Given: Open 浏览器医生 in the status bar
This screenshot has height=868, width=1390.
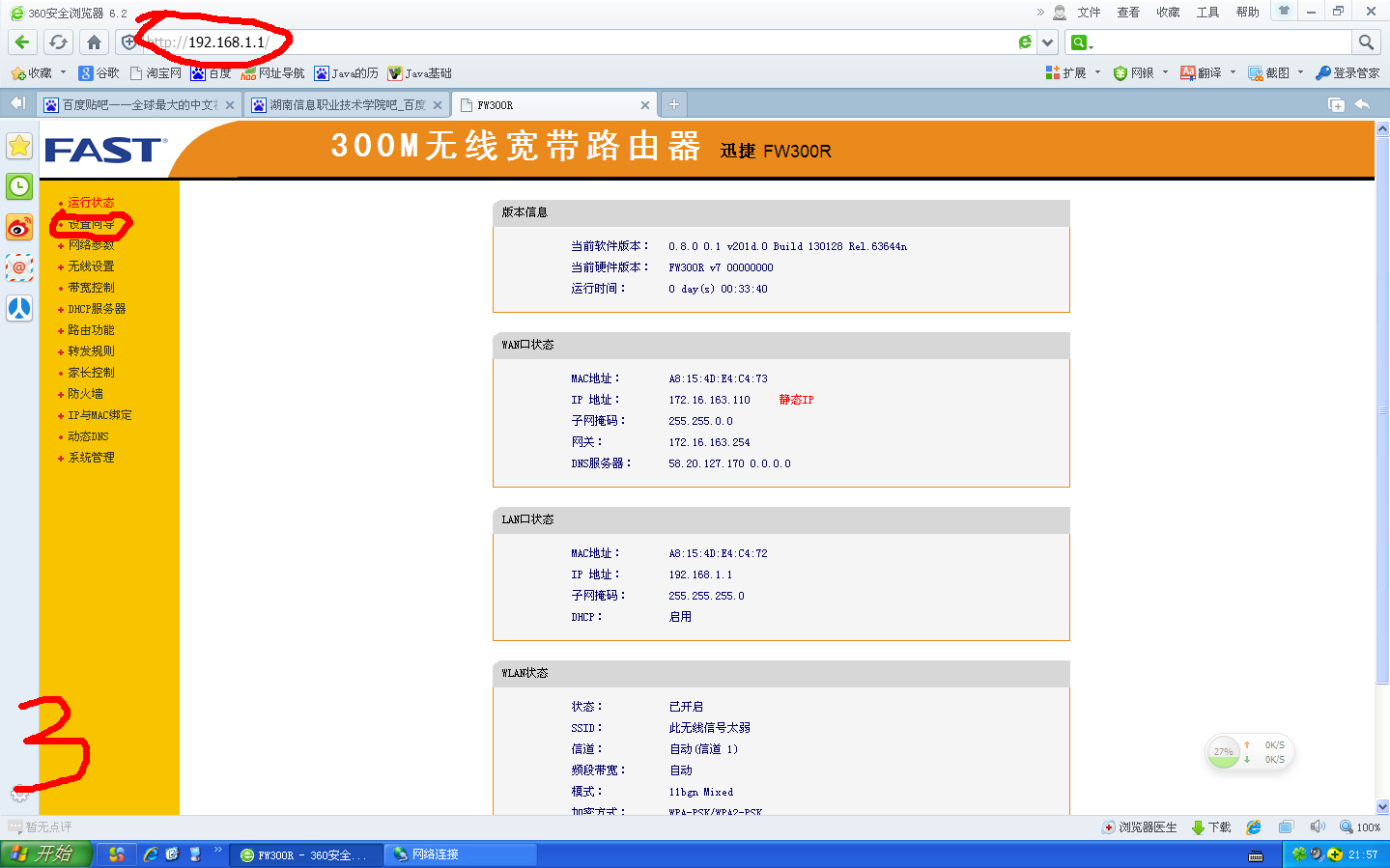Looking at the screenshot, I should (x=1140, y=827).
